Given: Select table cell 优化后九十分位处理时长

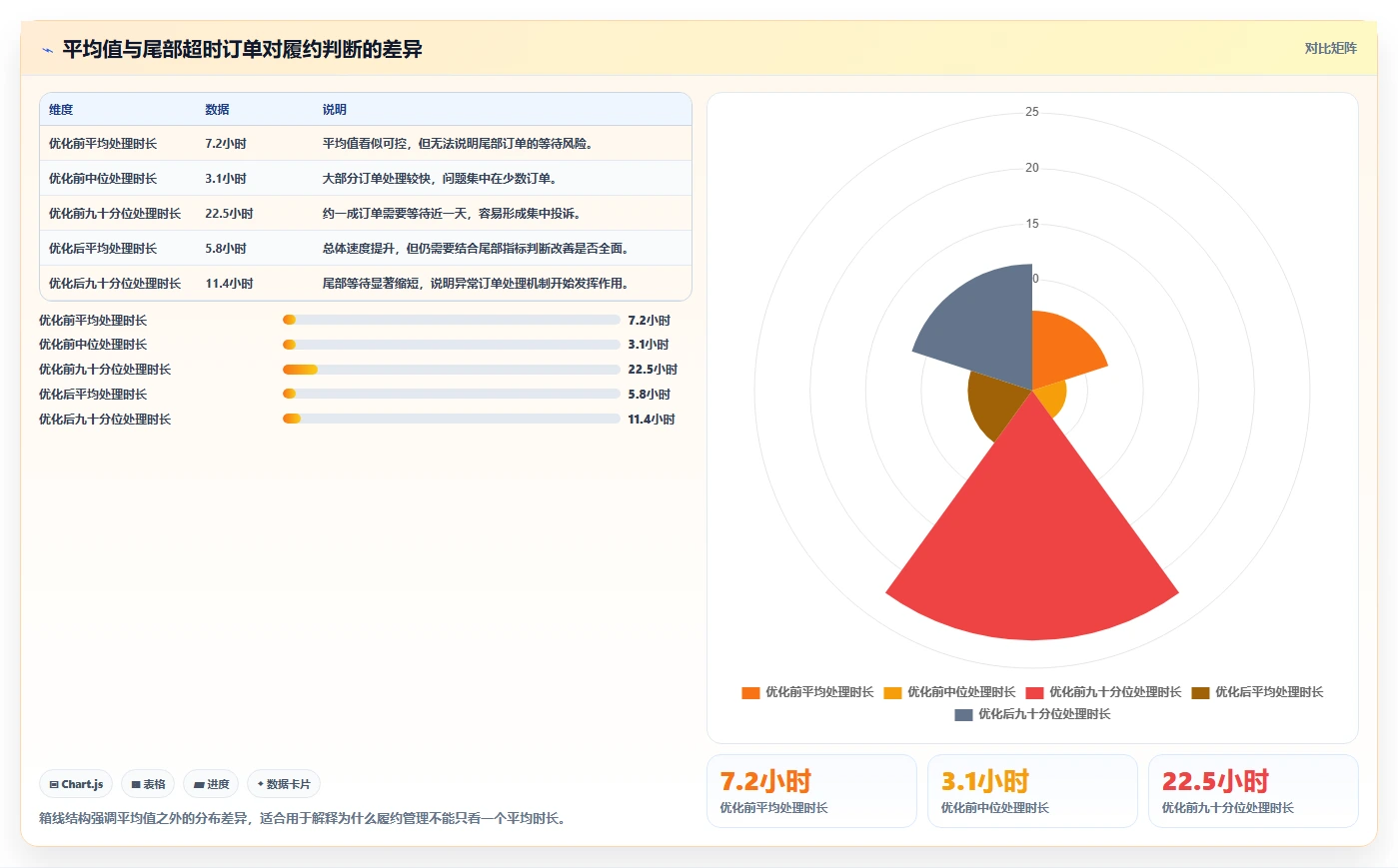Looking at the screenshot, I should [x=115, y=284].
